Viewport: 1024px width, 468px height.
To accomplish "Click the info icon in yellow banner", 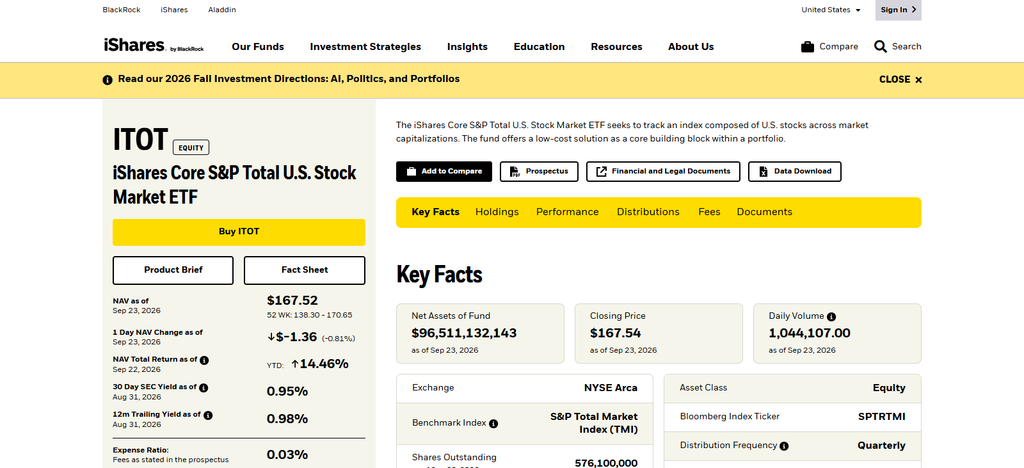I will pos(108,80).
